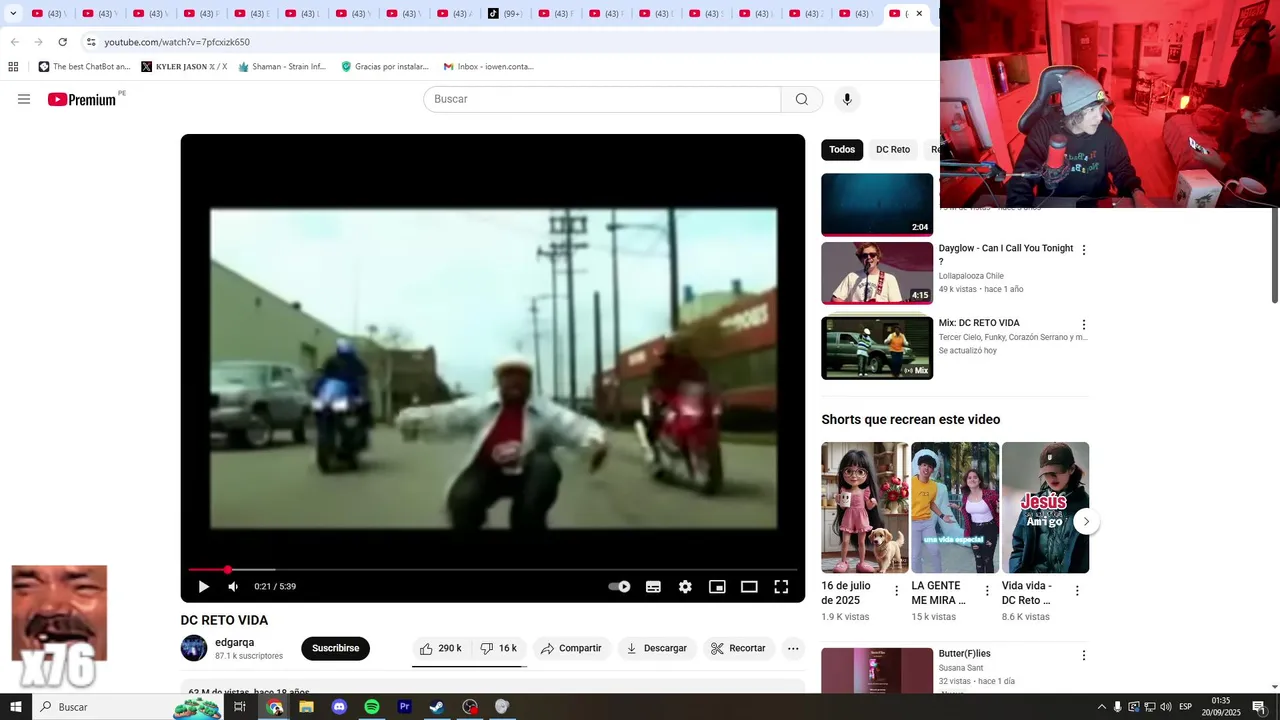Open Gmail Inbox bookmark
The width and height of the screenshot is (1280, 720).
tap(488, 67)
